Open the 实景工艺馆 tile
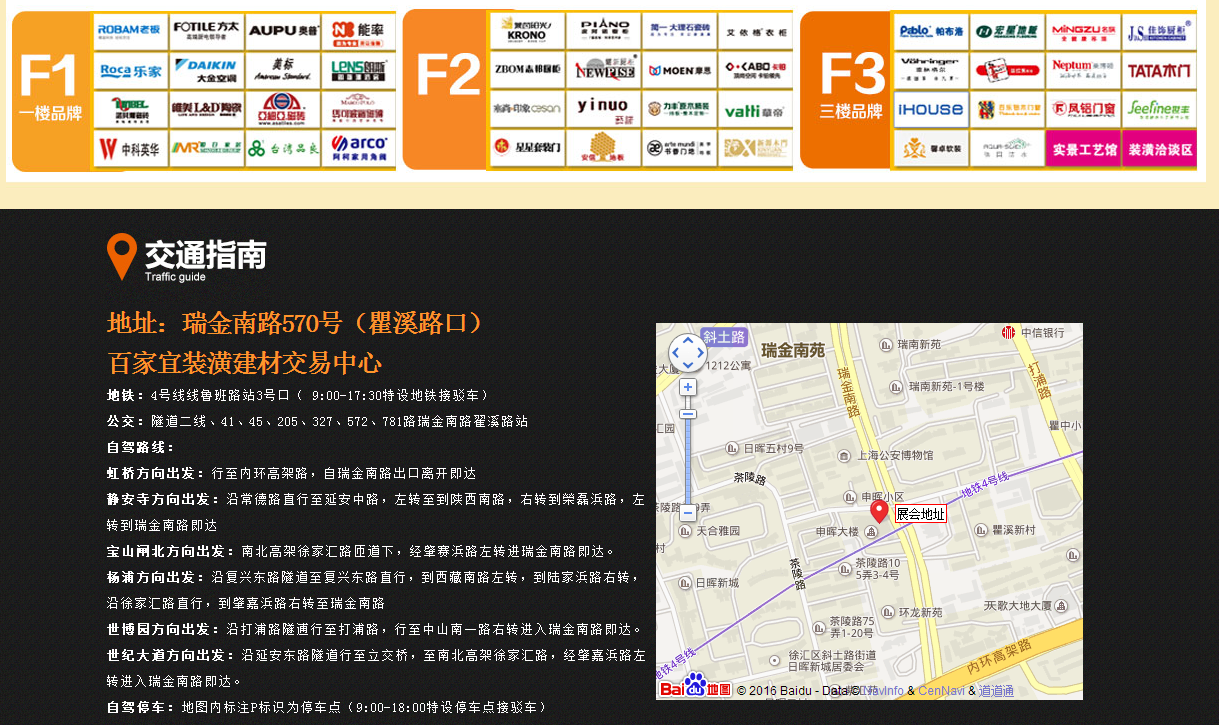This screenshot has height=725, width=1219. [x=1083, y=149]
